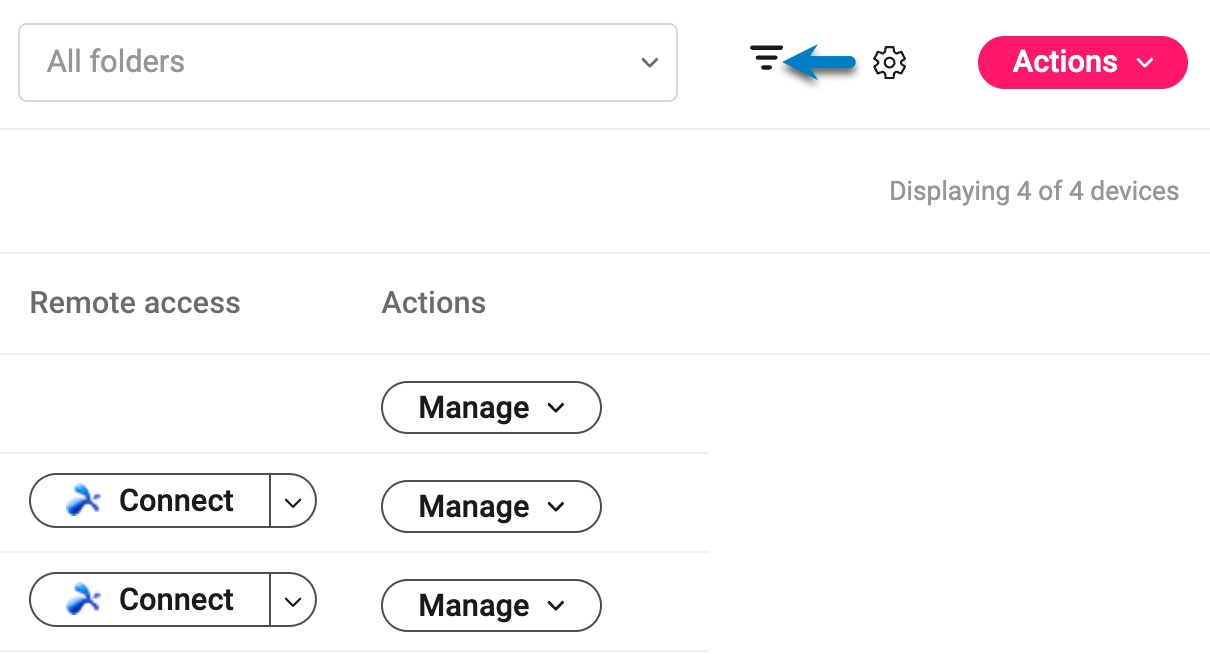Open the arrow dropdown beside the first Connect button
This screenshot has width=1210, height=654.
click(293, 502)
